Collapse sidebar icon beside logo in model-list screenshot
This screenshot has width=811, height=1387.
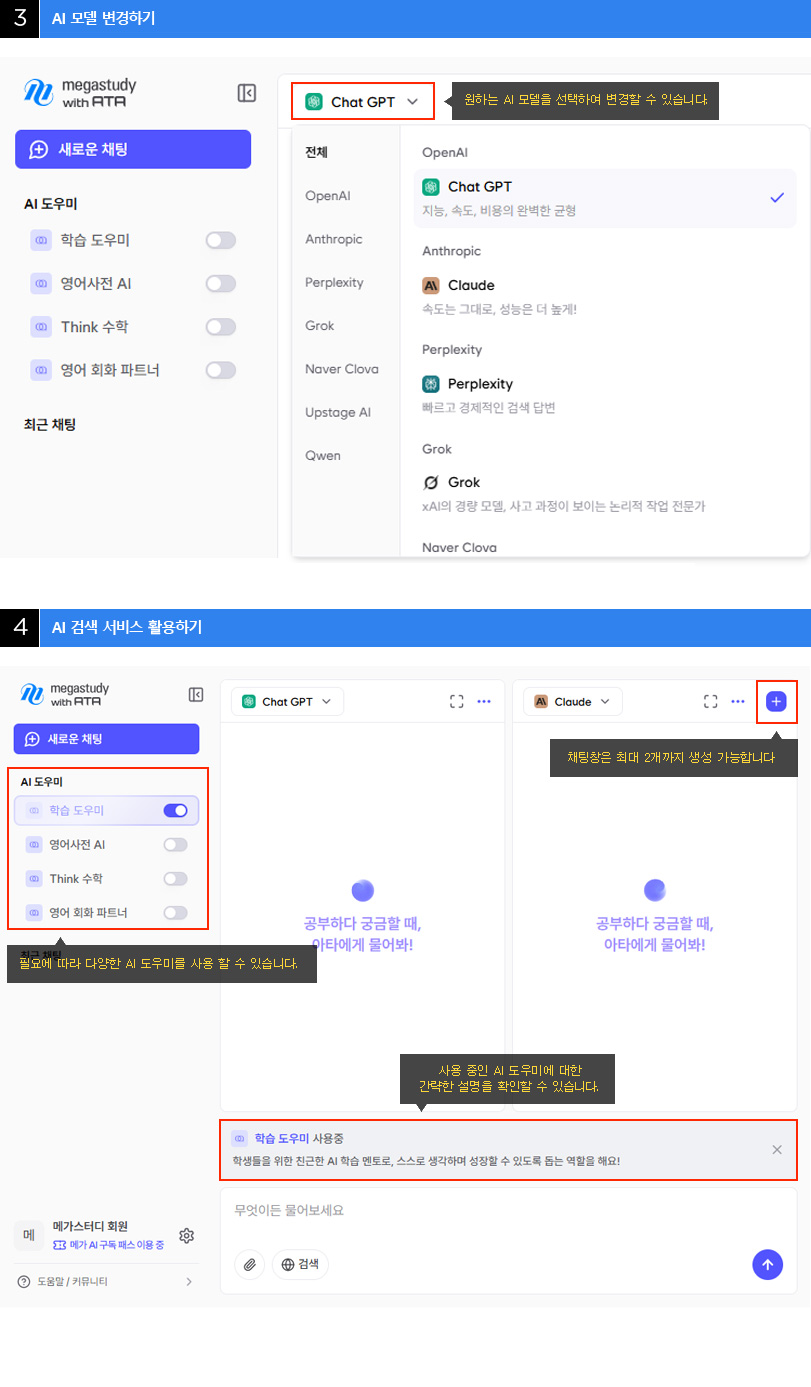point(247,93)
